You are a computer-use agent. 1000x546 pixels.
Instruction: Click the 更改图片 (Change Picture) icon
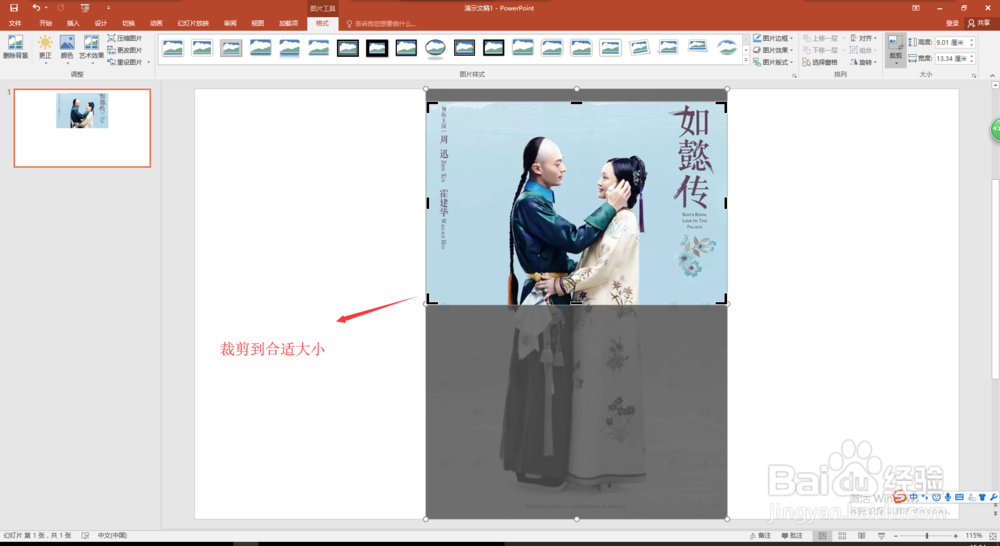pos(125,50)
